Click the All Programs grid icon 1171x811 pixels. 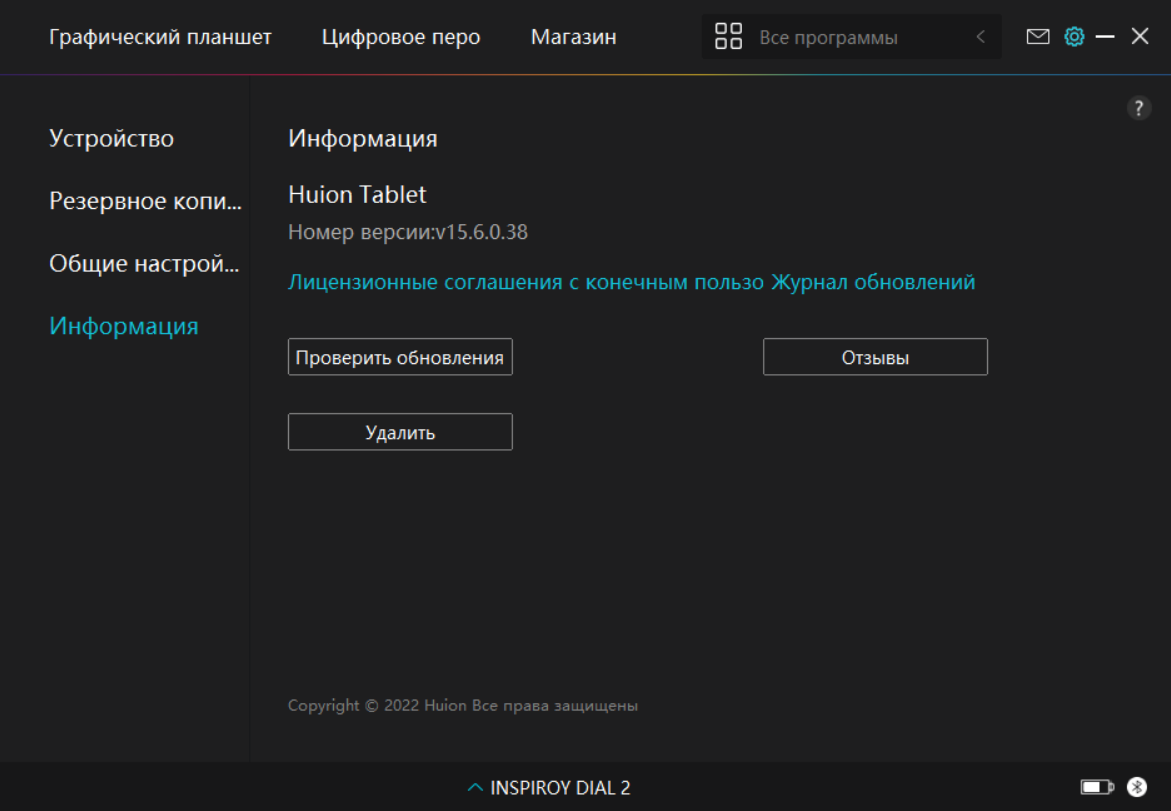[x=728, y=37]
